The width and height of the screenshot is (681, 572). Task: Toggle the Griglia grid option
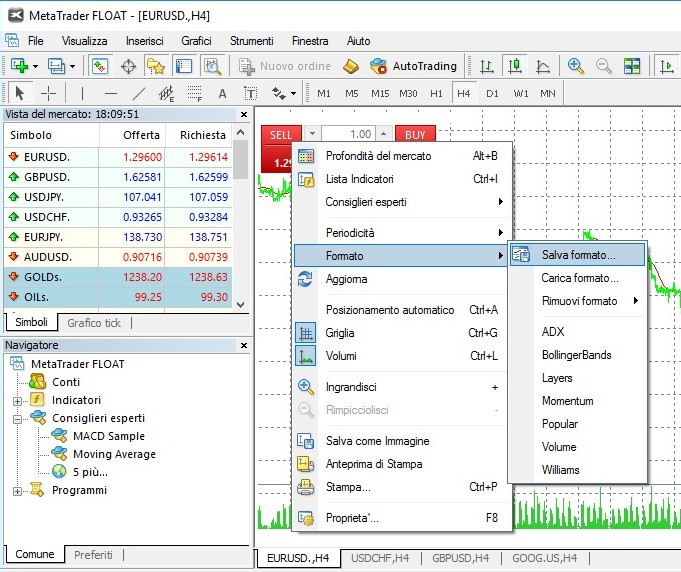340,333
